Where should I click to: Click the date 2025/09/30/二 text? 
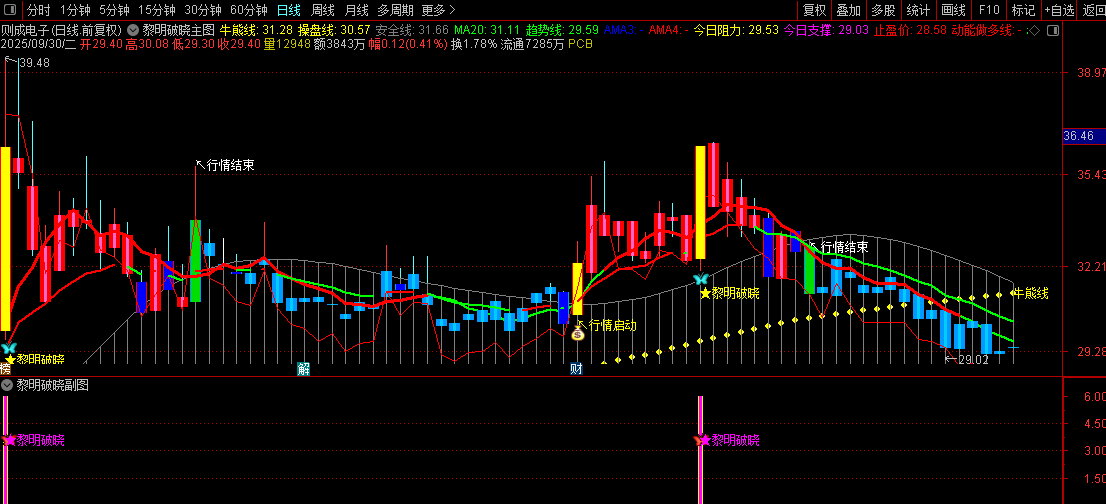coord(39,44)
